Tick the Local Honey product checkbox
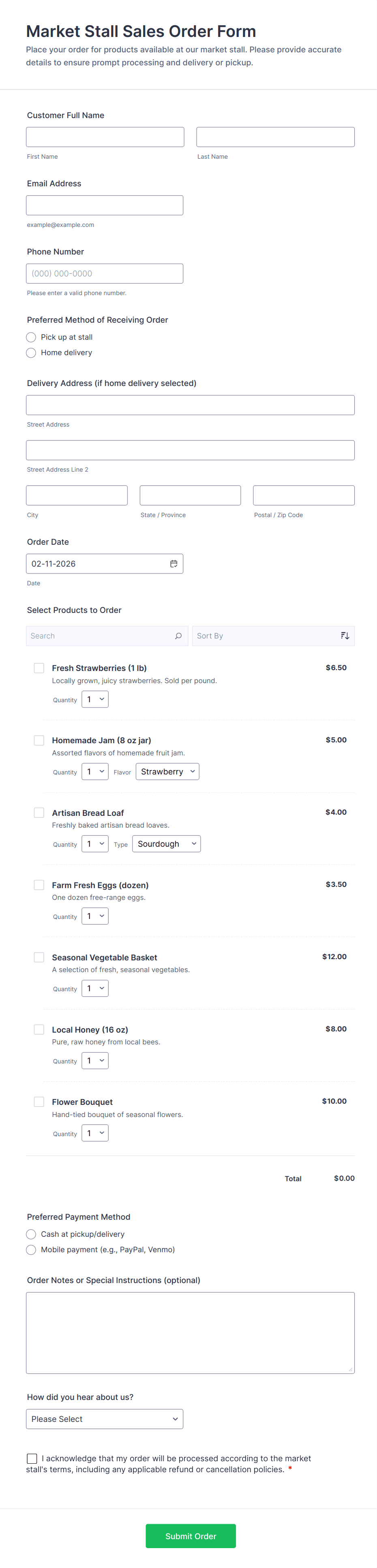Image resolution: width=377 pixels, height=1568 pixels. coord(39,1030)
